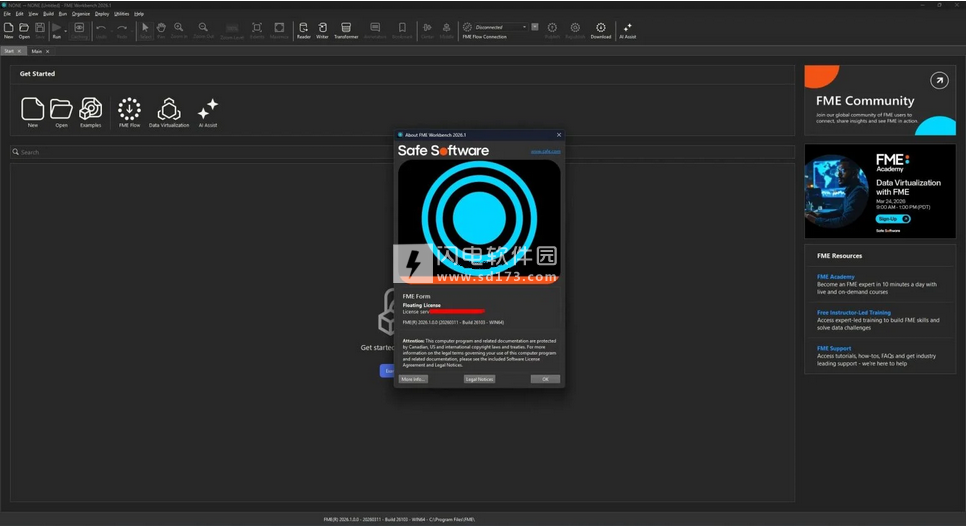Screen dimensions: 966x526
Task: Select the Pan tool in the toolbar
Action: click(161, 29)
